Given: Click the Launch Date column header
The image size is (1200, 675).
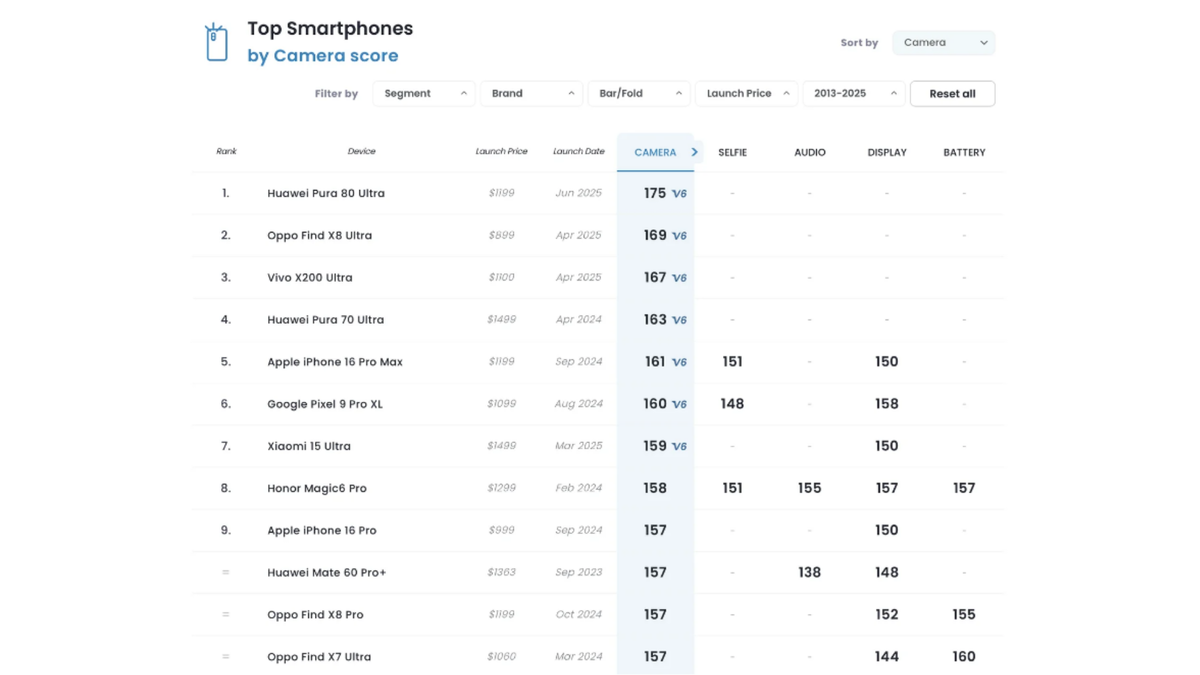Looking at the screenshot, I should pyautogui.click(x=579, y=151).
